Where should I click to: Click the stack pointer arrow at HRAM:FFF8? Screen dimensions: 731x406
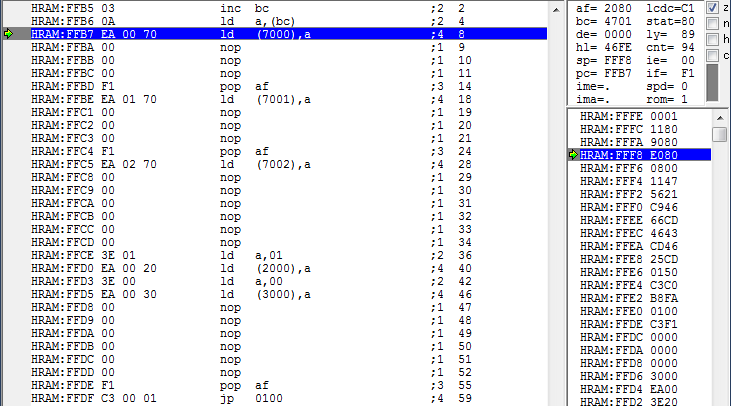click(x=573, y=155)
